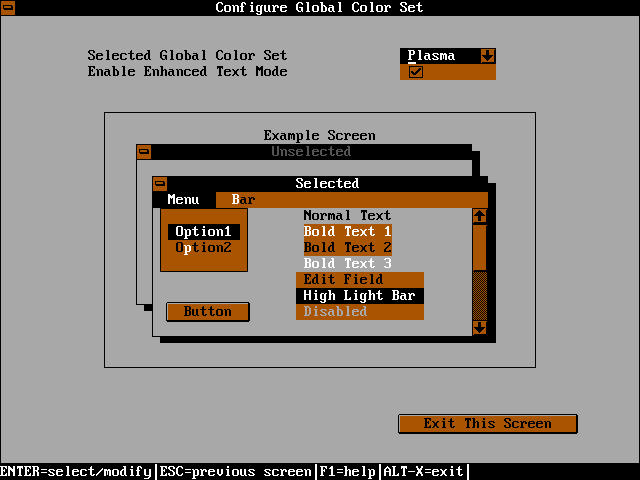Click the scroll up arrow in example window
The height and width of the screenshot is (480, 640).
(479, 216)
